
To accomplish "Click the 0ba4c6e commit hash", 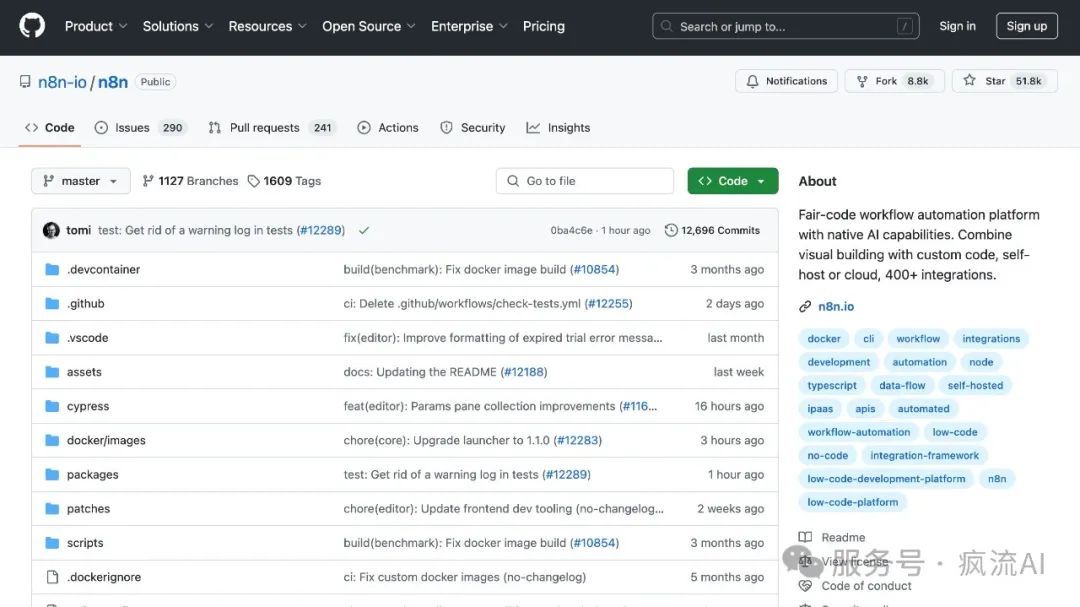I will pos(571,231).
